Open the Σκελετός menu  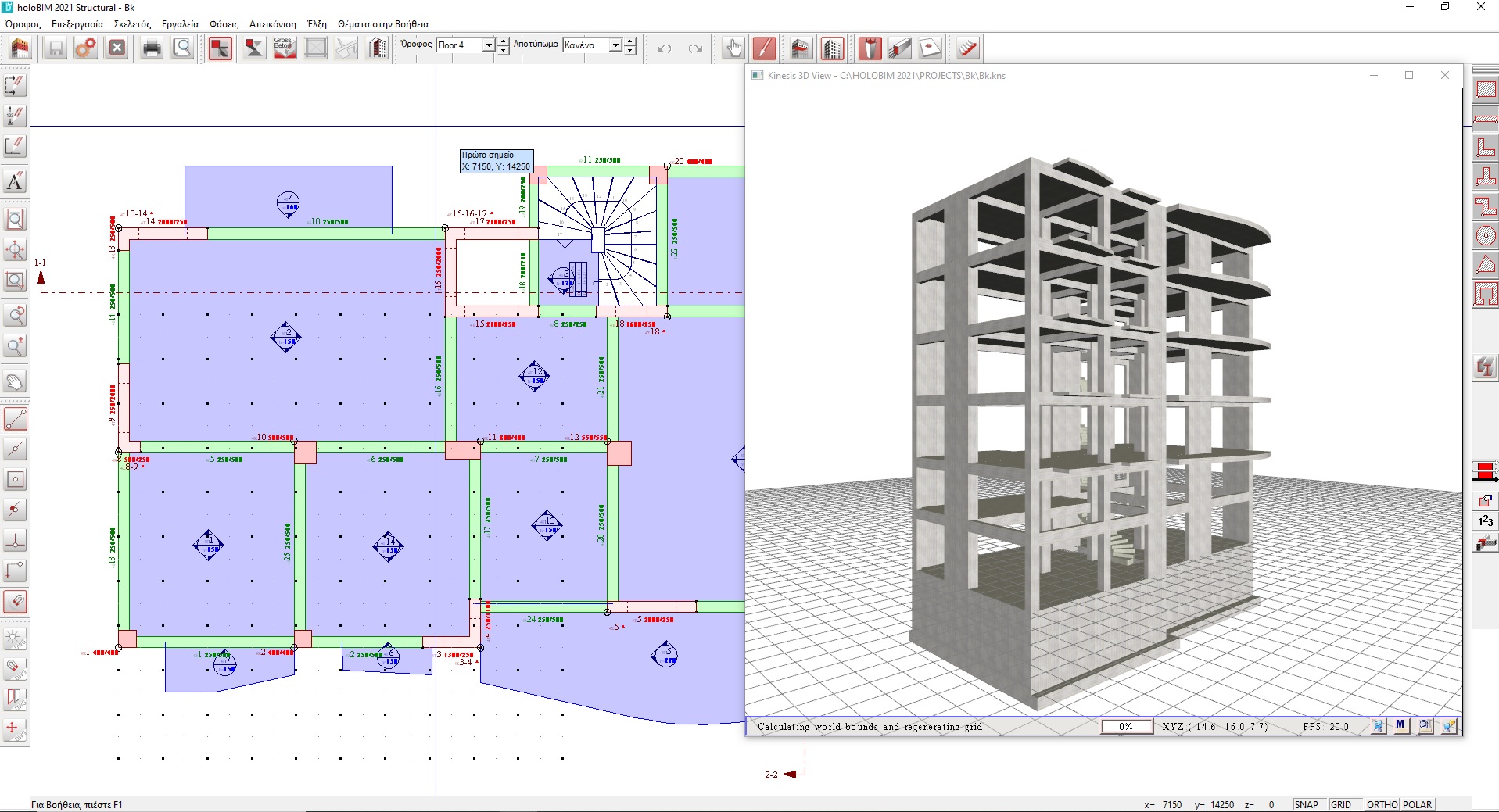(x=132, y=24)
